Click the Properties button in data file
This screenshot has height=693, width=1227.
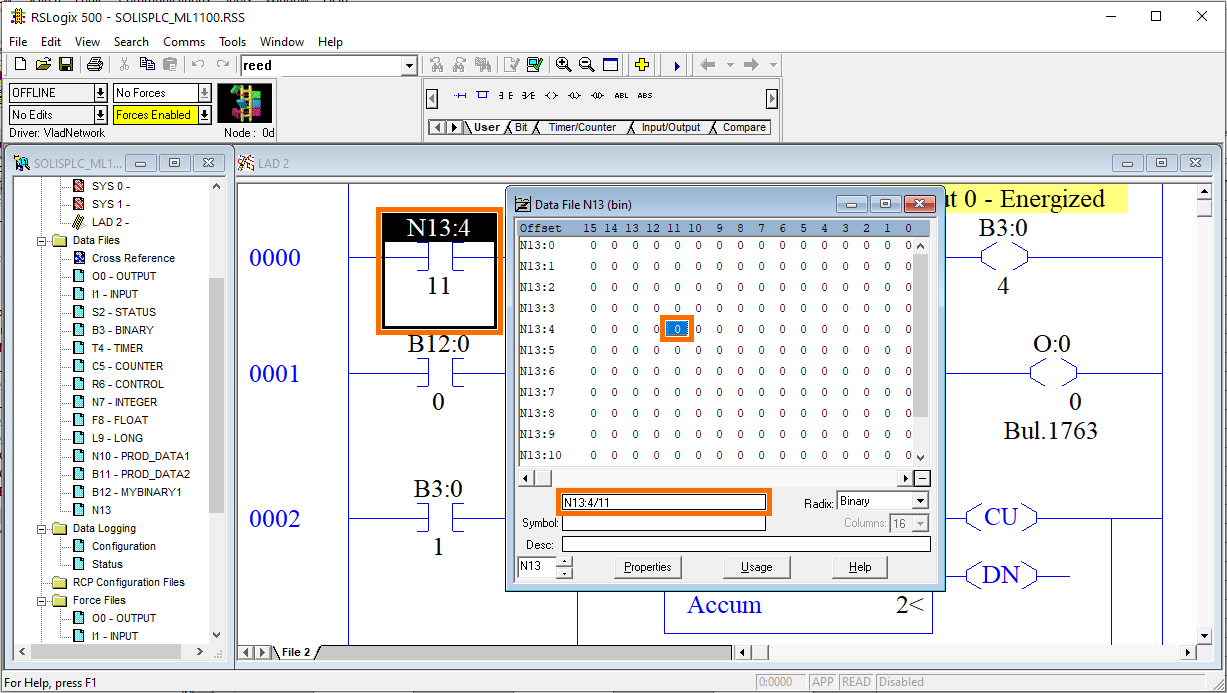(647, 567)
